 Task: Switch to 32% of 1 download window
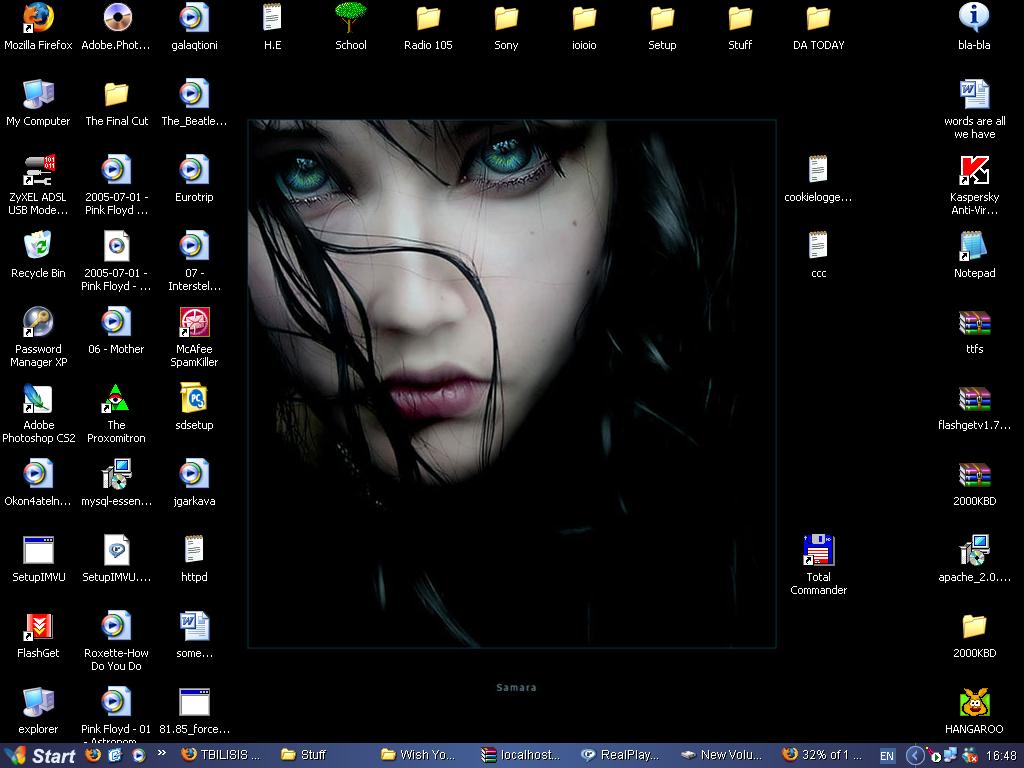click(822, 755)
